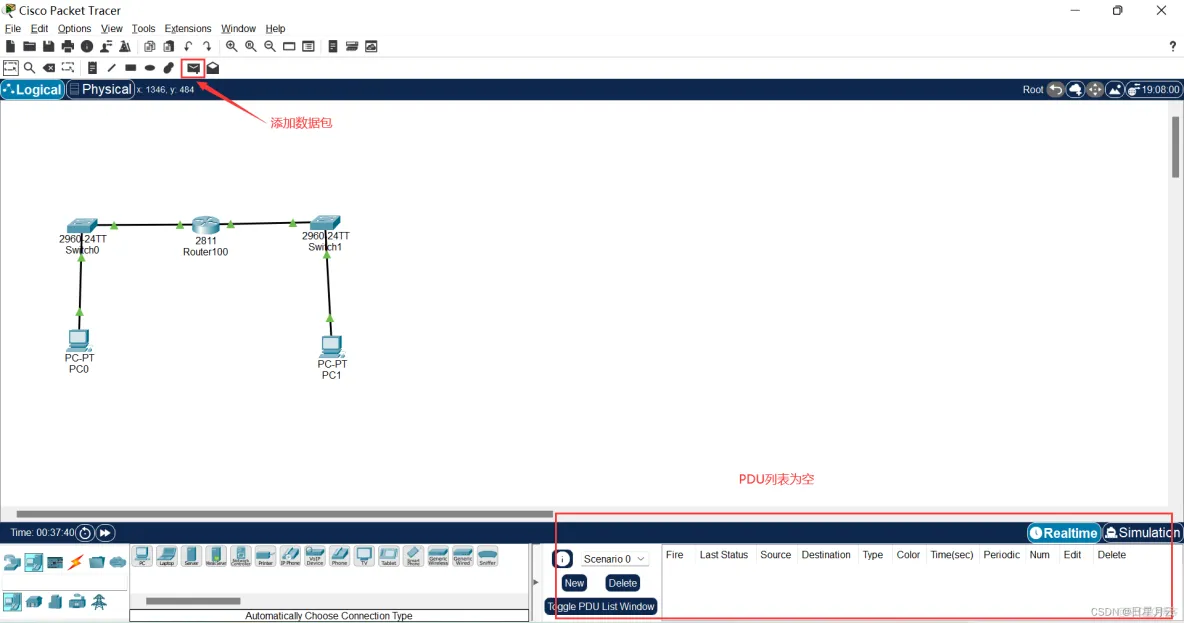This screenshot has width=1184, height=623.
Task: Click the scenario info 'i' button
Action: tap(562, 560)
